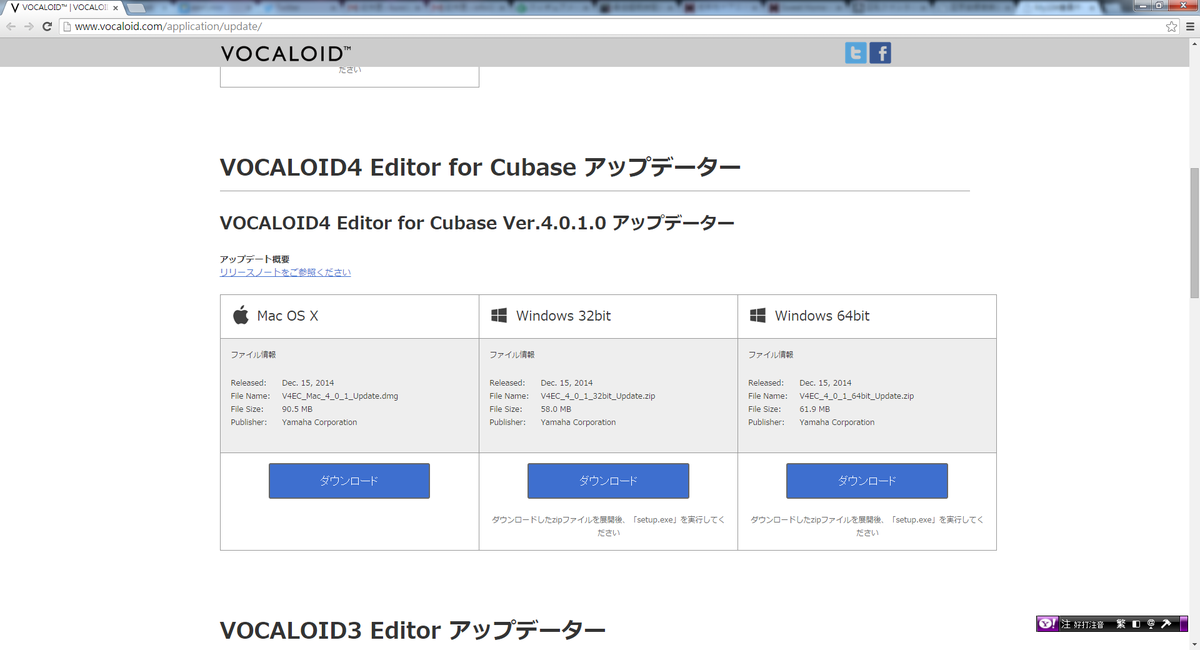Viewport: 1200px width, 650px height.
Task: Click the VOCALOID logo in header
Action: (x=286, y=53)
